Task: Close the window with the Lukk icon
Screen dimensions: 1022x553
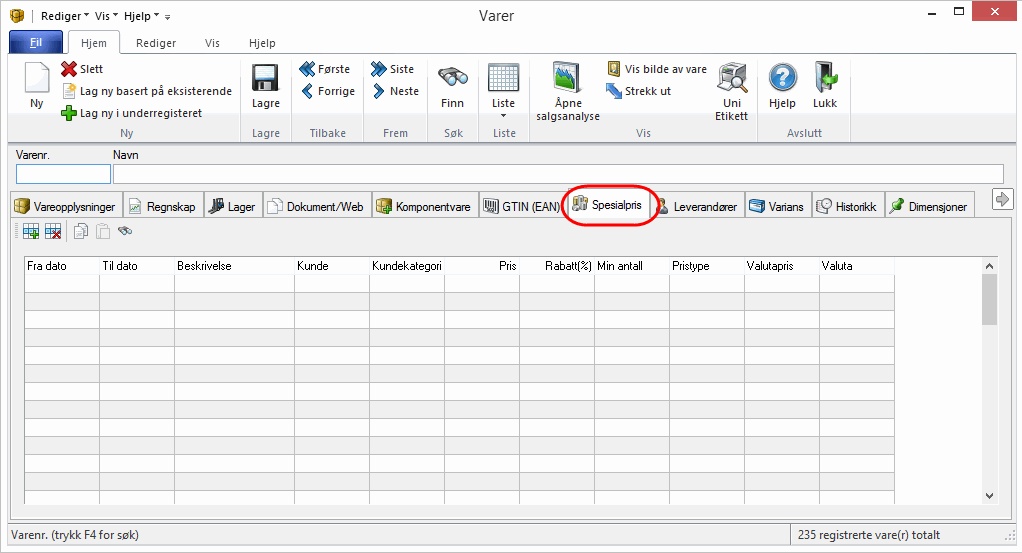Action: tap(825, 80)
